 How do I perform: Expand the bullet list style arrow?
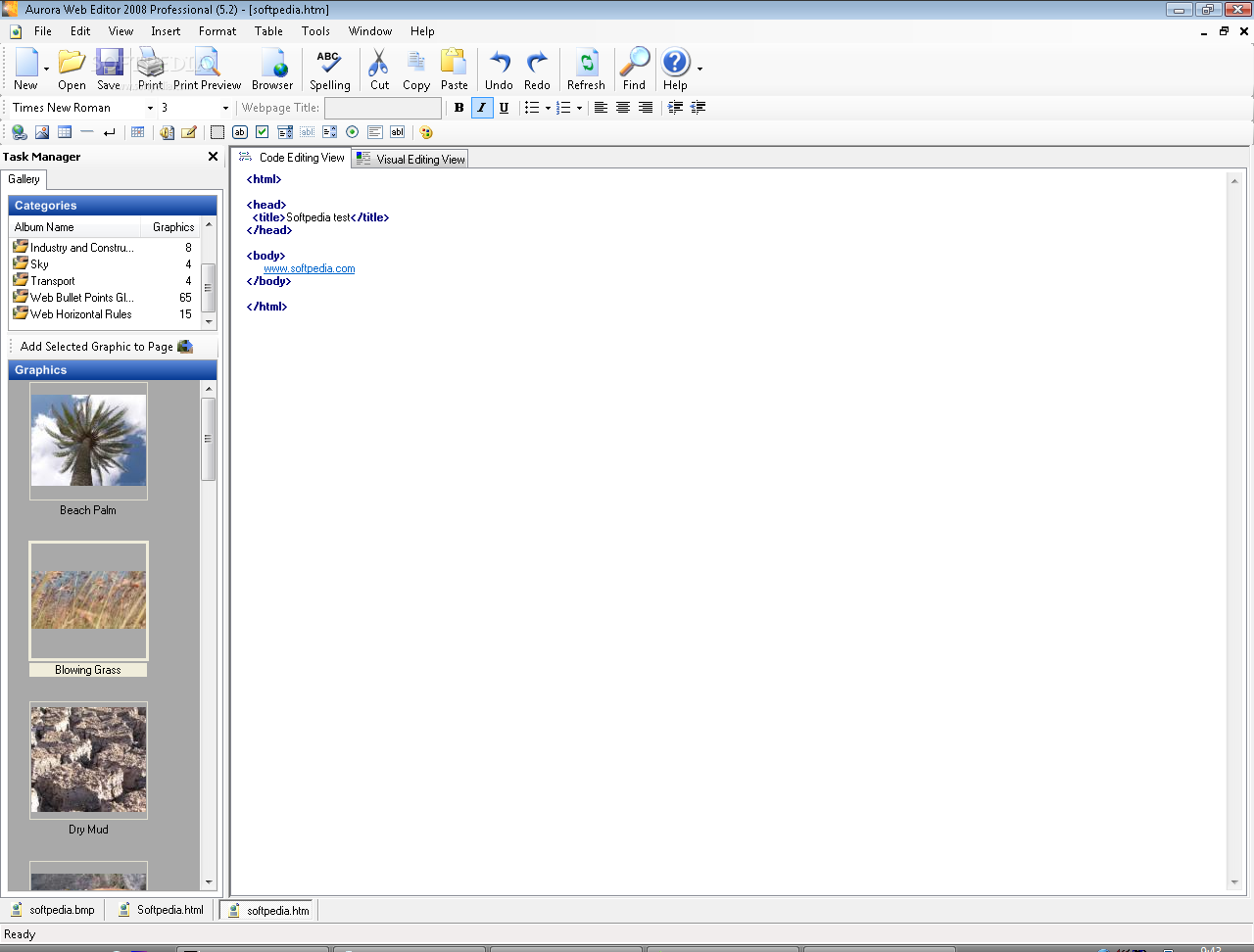[x=548, y=108]
